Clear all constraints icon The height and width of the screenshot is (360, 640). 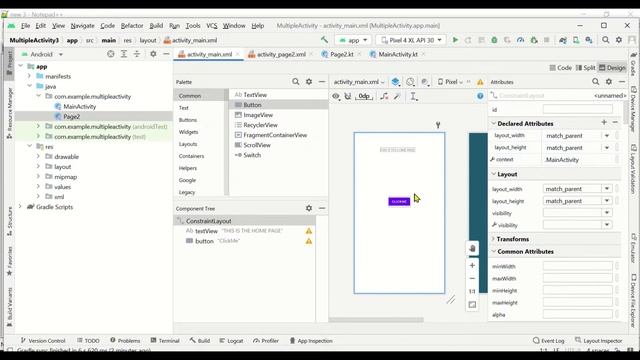point(384,96)
